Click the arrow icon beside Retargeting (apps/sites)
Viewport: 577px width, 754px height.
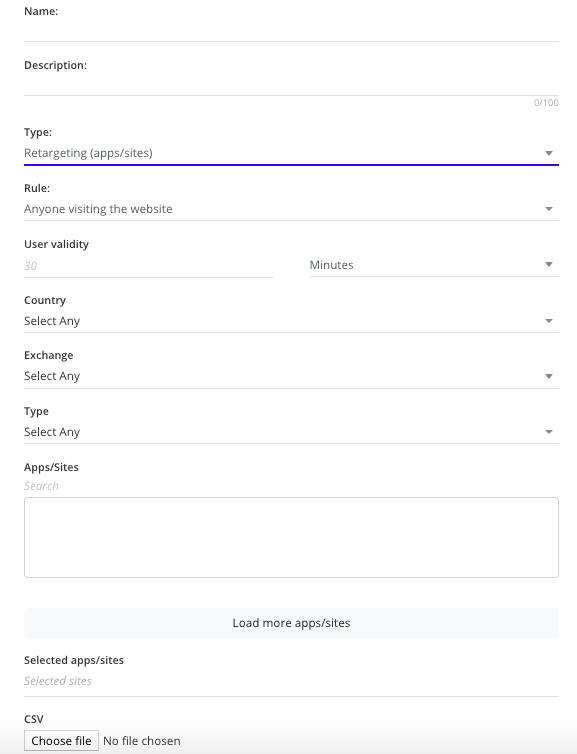[x=549, y=153]
